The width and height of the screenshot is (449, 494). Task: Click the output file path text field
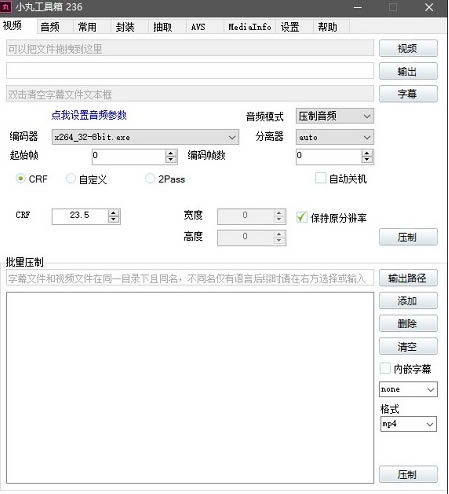[x=190, y=71]
